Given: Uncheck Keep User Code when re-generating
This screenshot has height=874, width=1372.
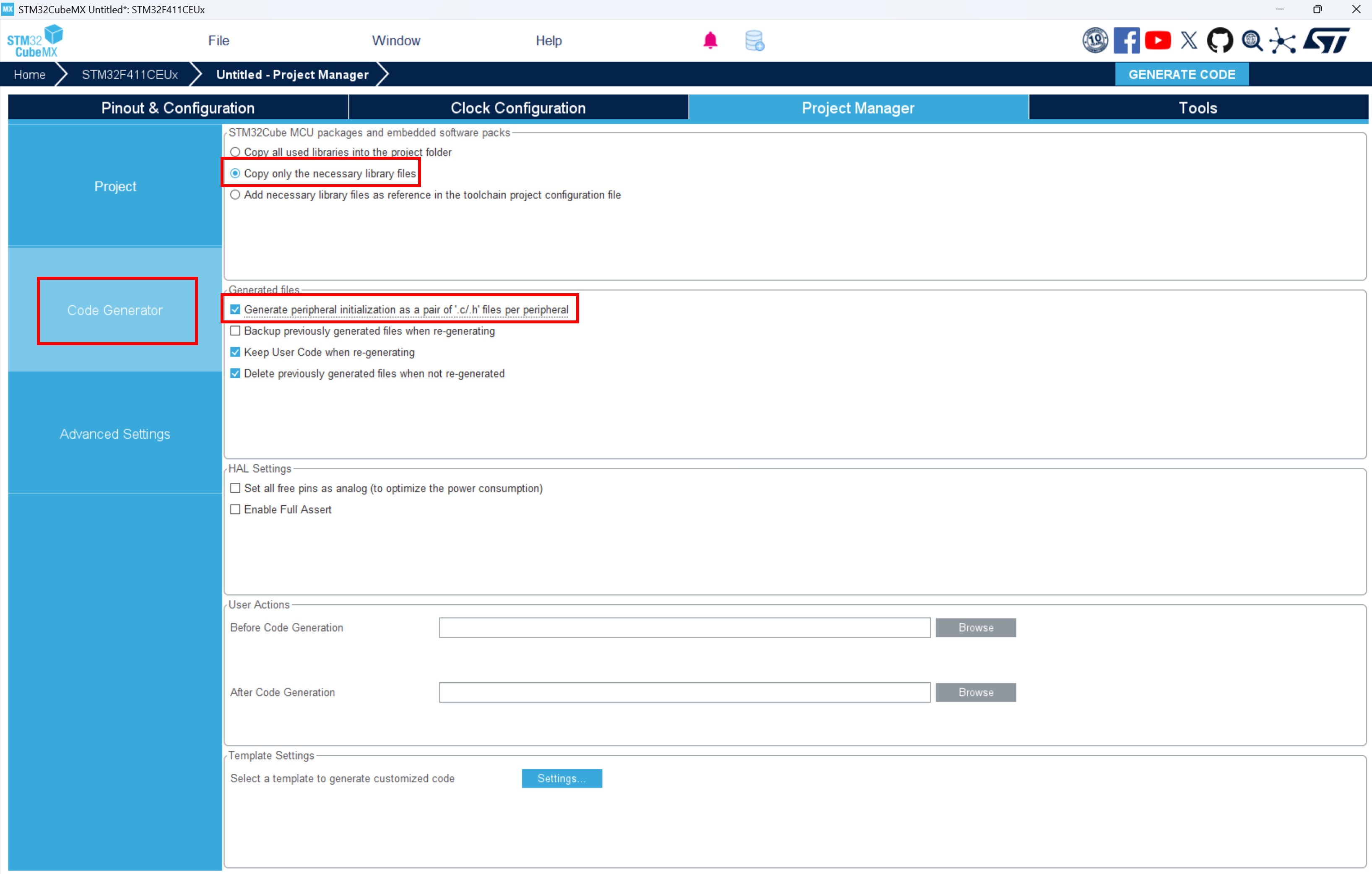Looking at the screenshot, I should [235, 352].
